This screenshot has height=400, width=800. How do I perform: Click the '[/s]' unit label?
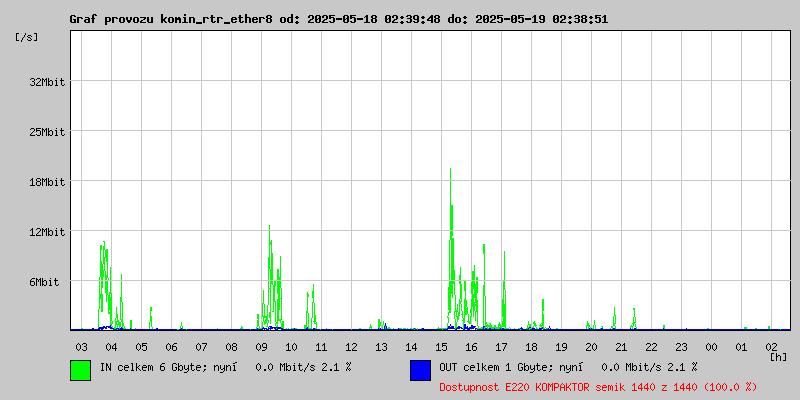pyautogui.click(x=27, y=37)
